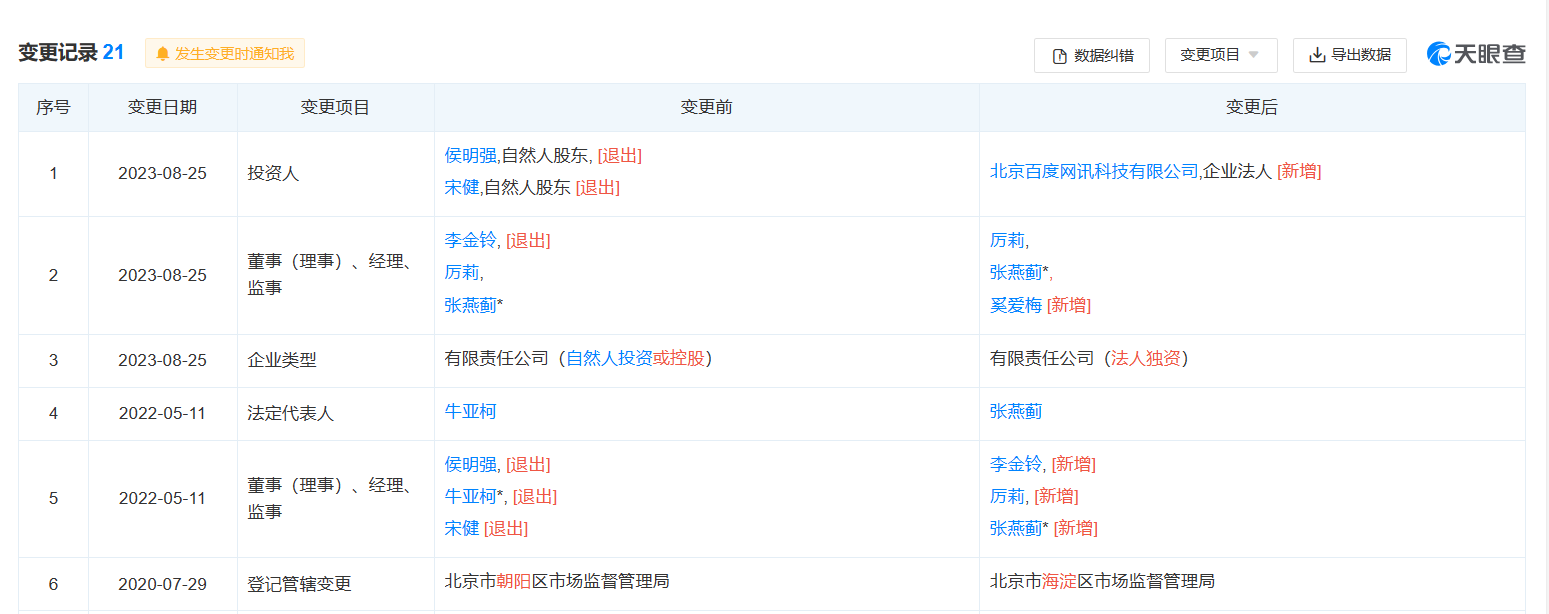Click 自然人投资 link in enterprise type
Image resolution: width=1549 pixels, height=614 pixels.
click(609, 358)
